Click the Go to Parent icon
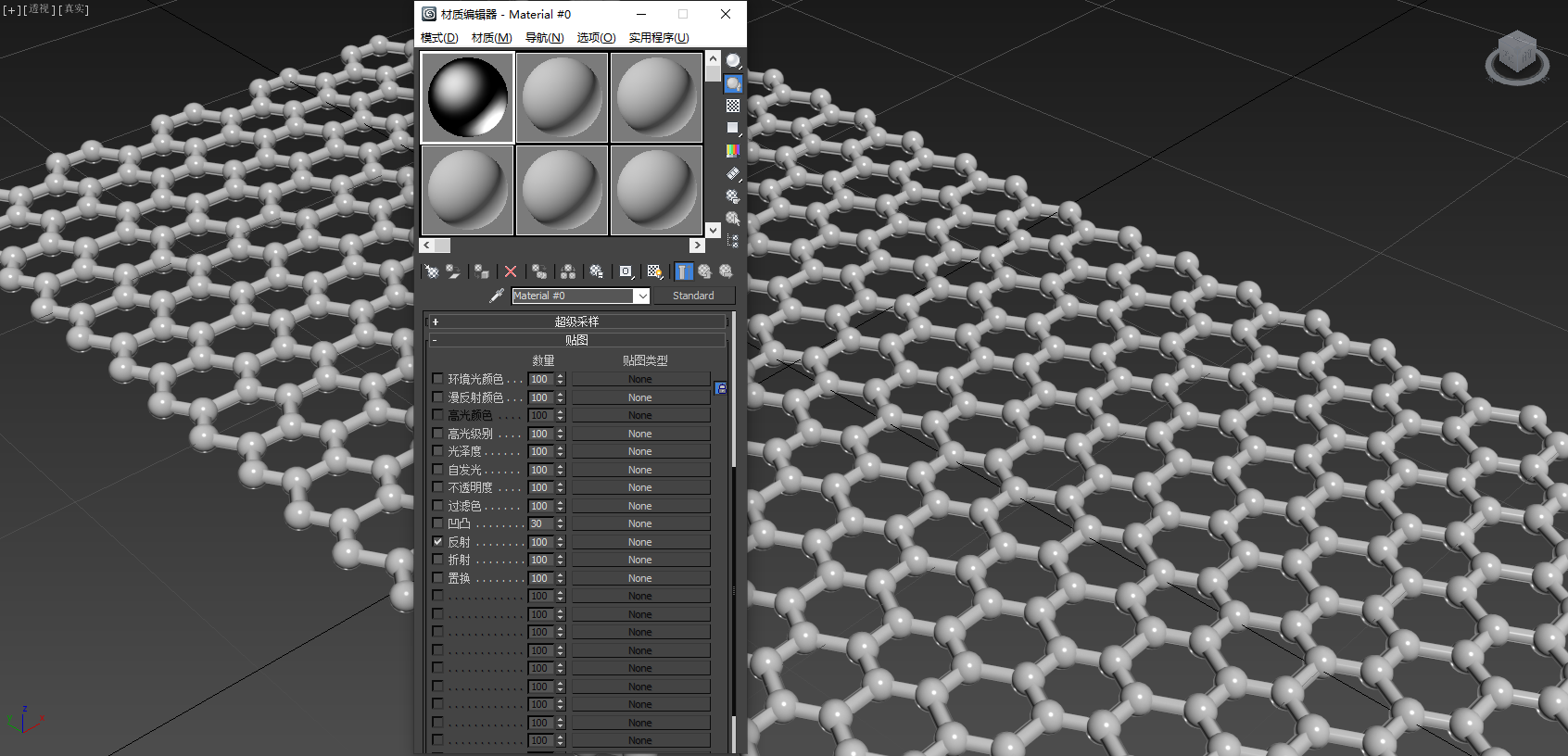Viewport: 1568px width, 756px height. click(x=704, y=271)
